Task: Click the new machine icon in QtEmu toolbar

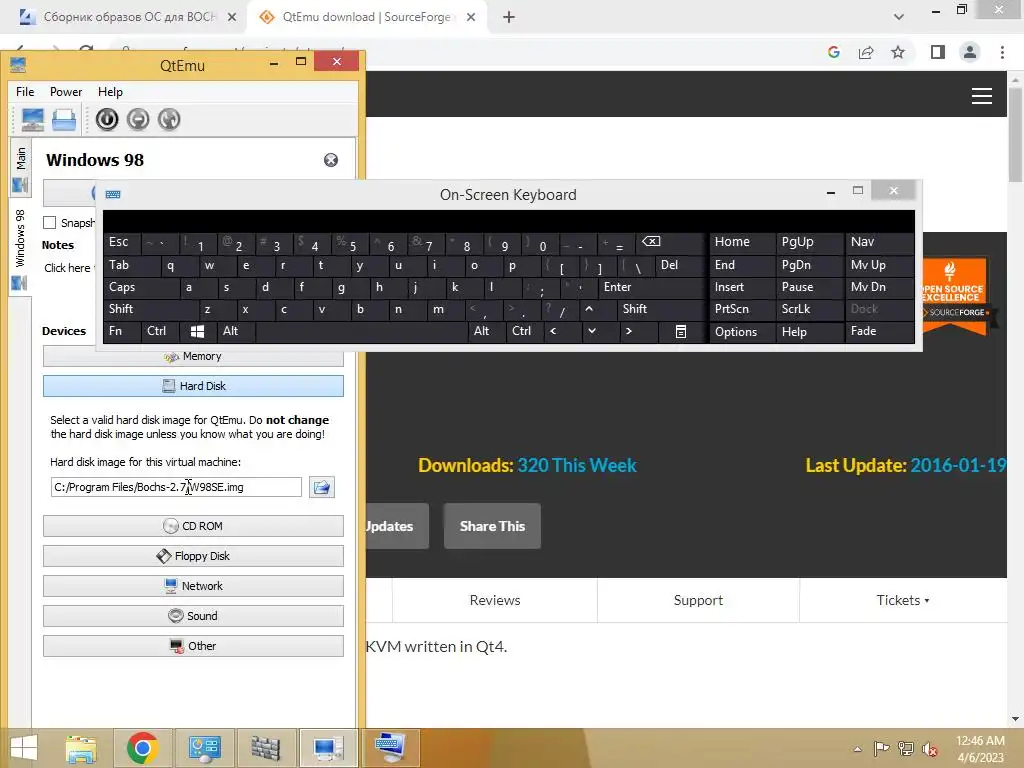Action: [x=33, y=120]
